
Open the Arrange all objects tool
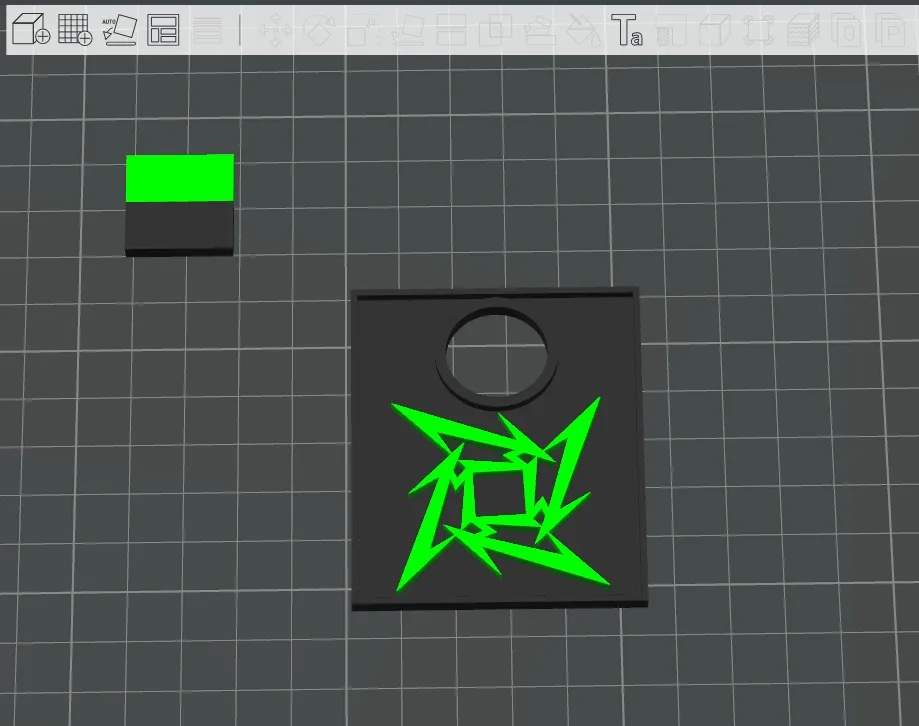point(163,30)
